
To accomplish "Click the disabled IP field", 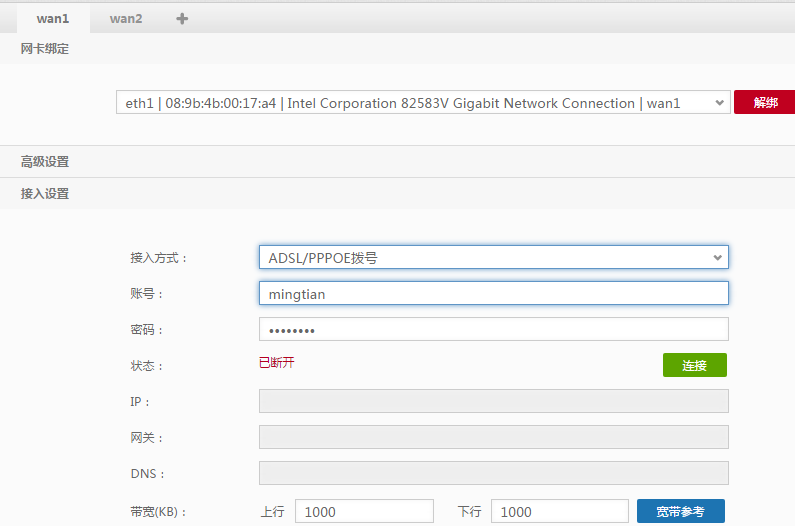I will [x=493, y=401].
